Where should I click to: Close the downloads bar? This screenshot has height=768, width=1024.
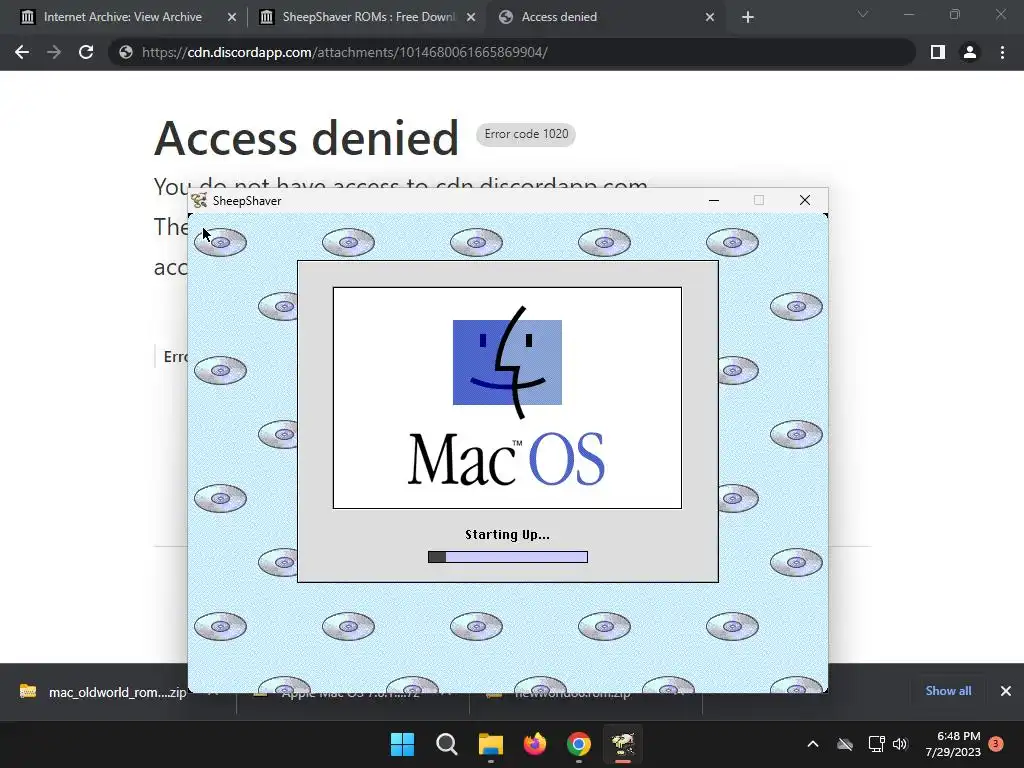1006,691
